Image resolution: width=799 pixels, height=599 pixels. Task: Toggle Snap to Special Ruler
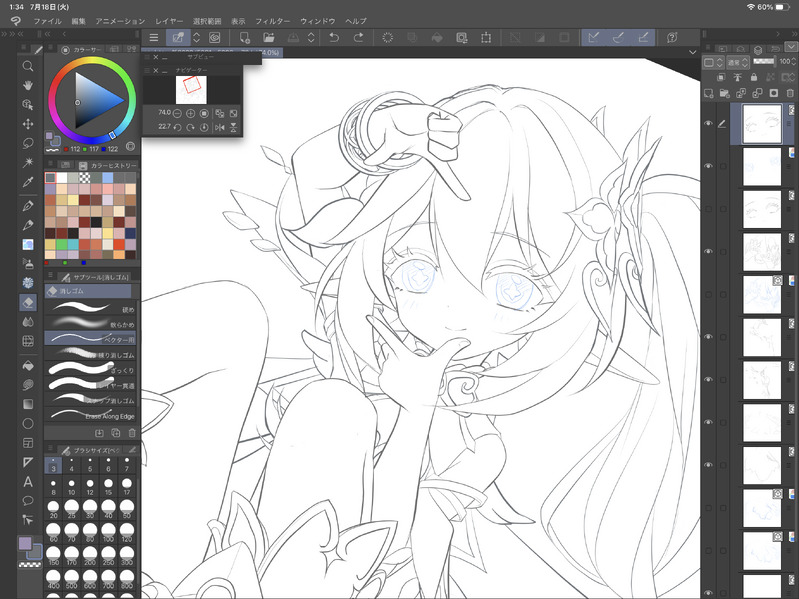(619, 37)
